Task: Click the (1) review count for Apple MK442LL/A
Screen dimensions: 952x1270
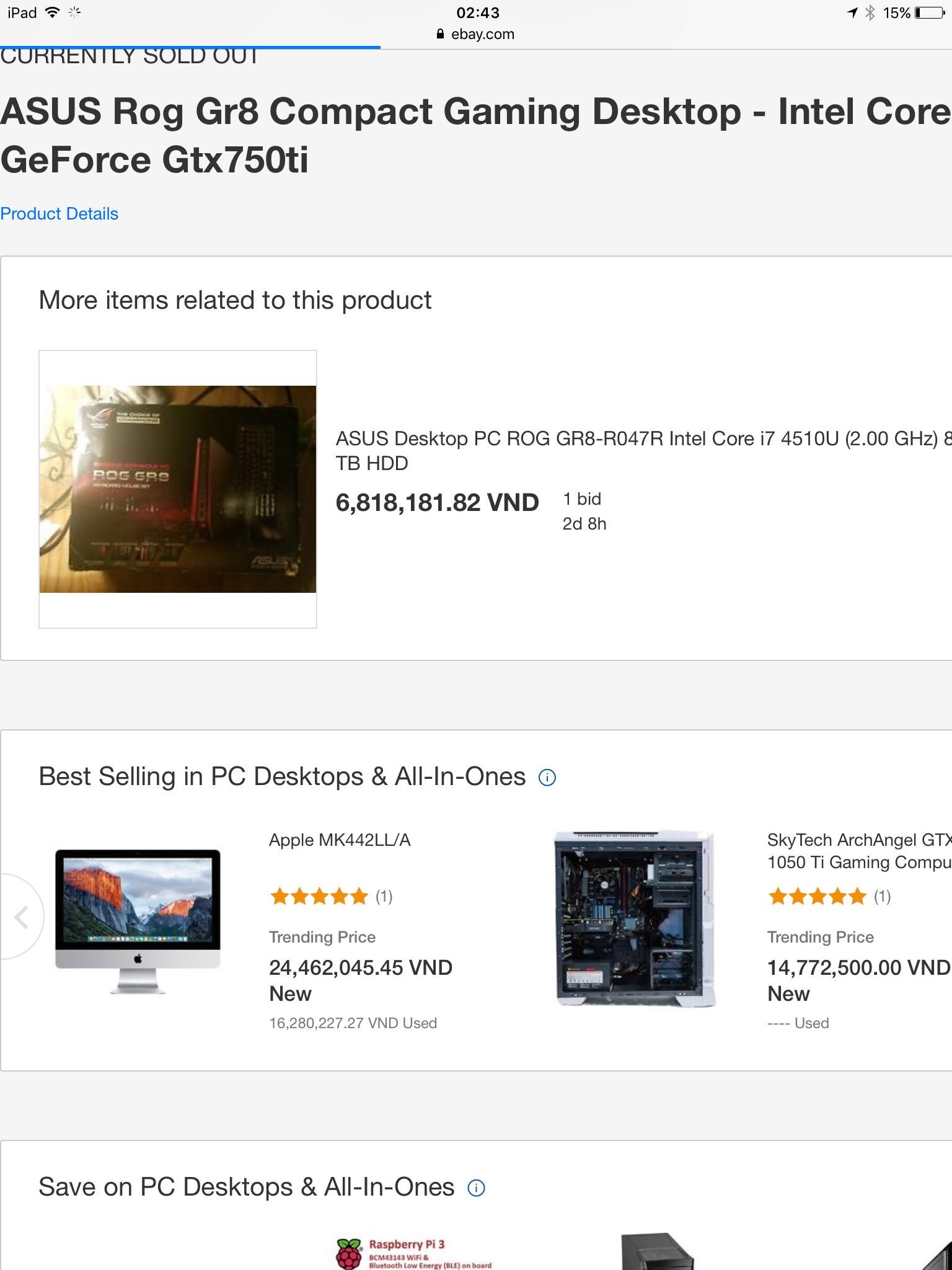Action: click(x=384, y=897)
